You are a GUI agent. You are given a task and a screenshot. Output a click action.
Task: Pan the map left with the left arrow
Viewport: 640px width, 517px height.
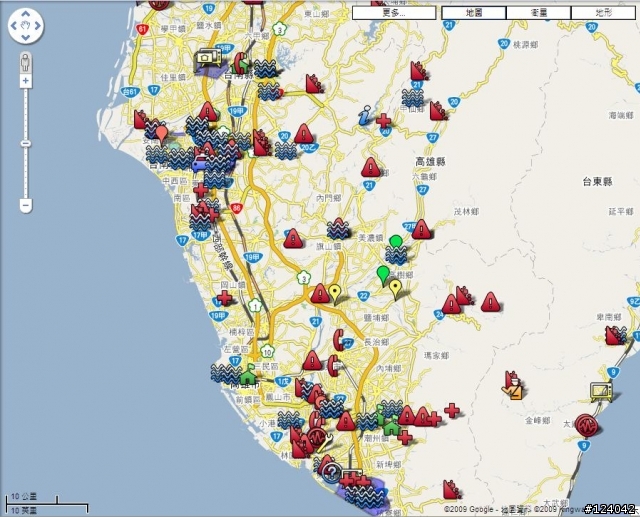point(14,26)
